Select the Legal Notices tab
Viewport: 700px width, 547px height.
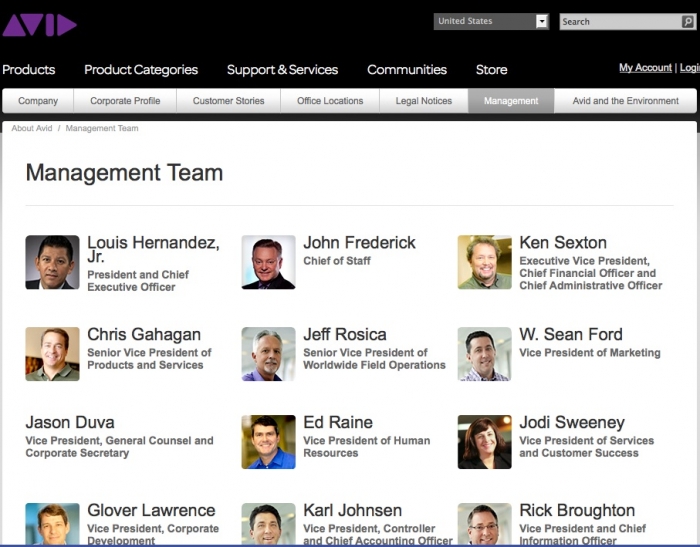[x=424, y=101]
